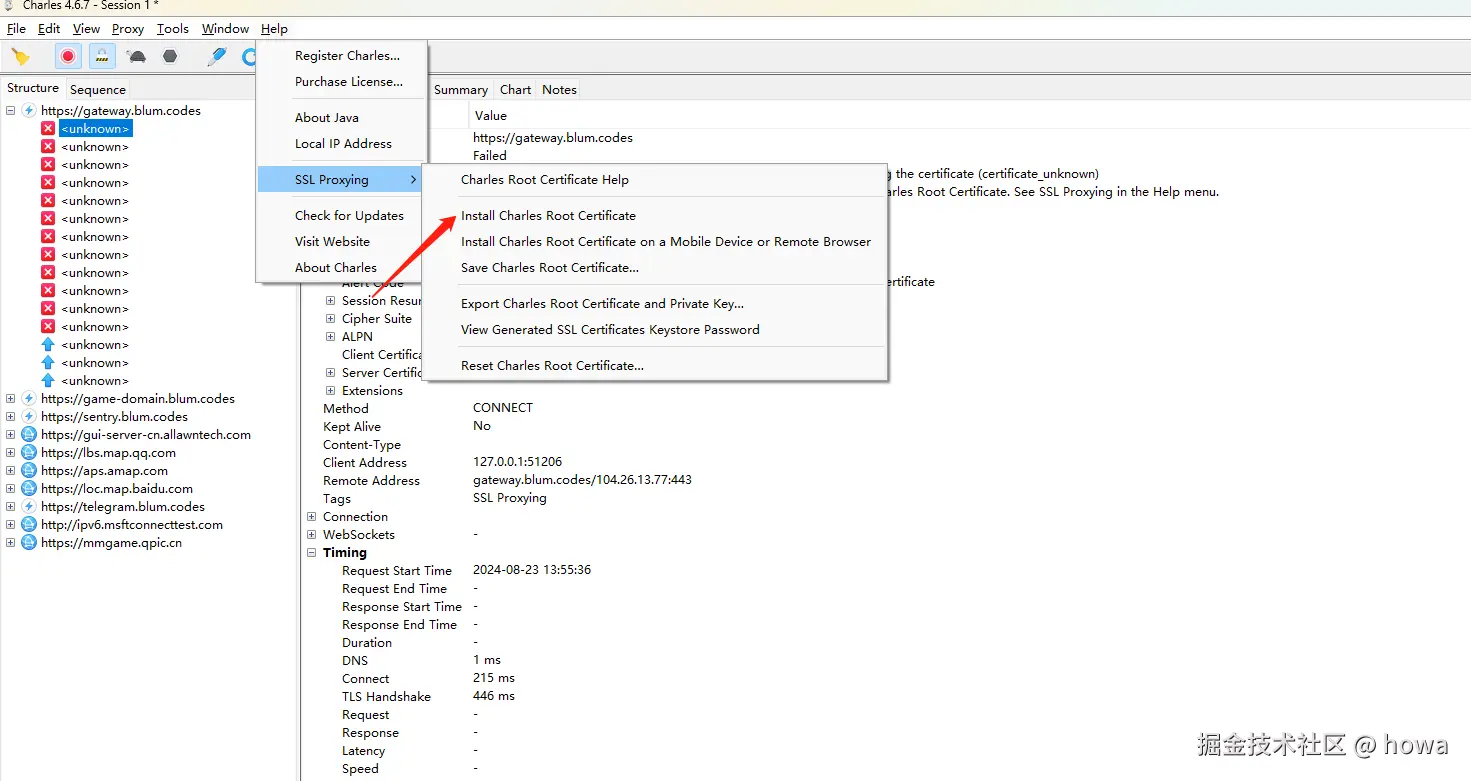Open the File menu
Image resolution: width=1471 pixels, height=781 pixels.
click(x=16, y=29)
